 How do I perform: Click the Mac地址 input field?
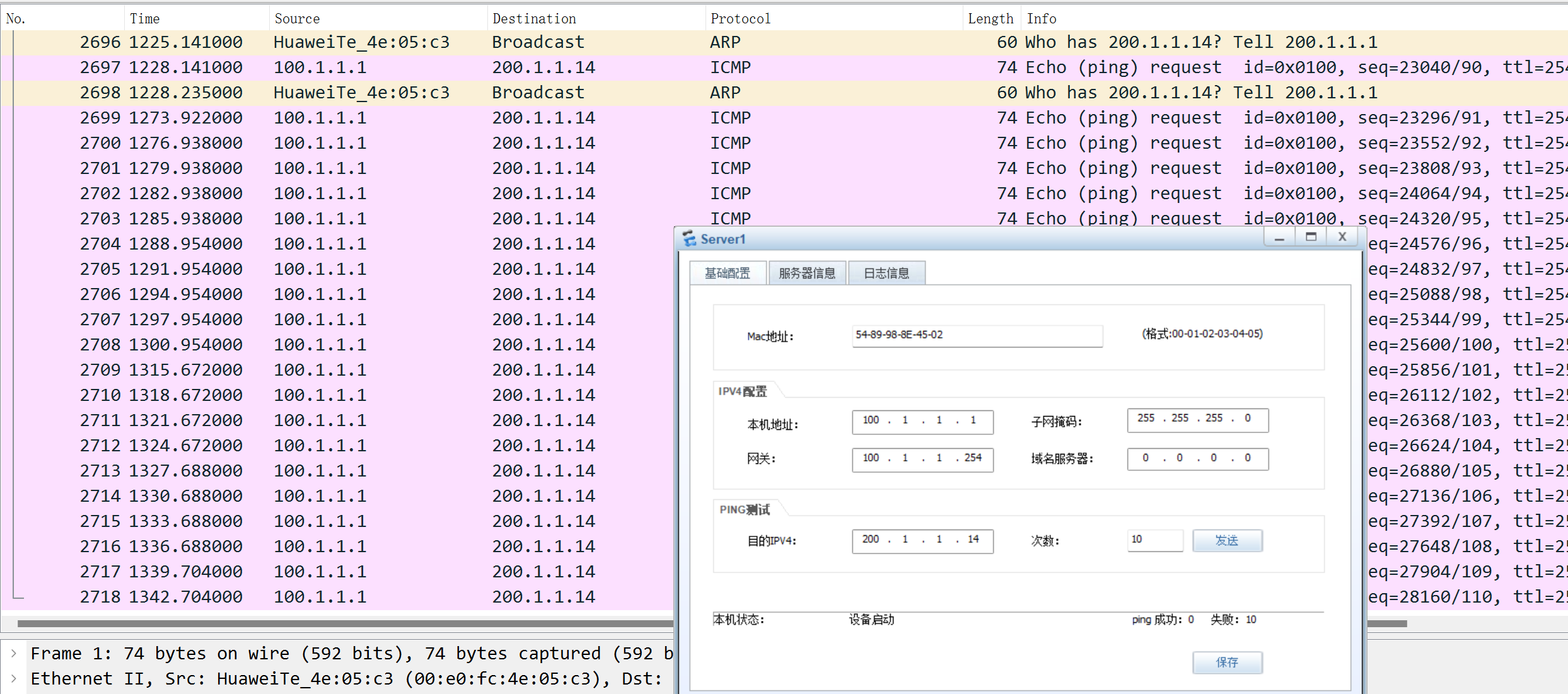coord(977,335)
